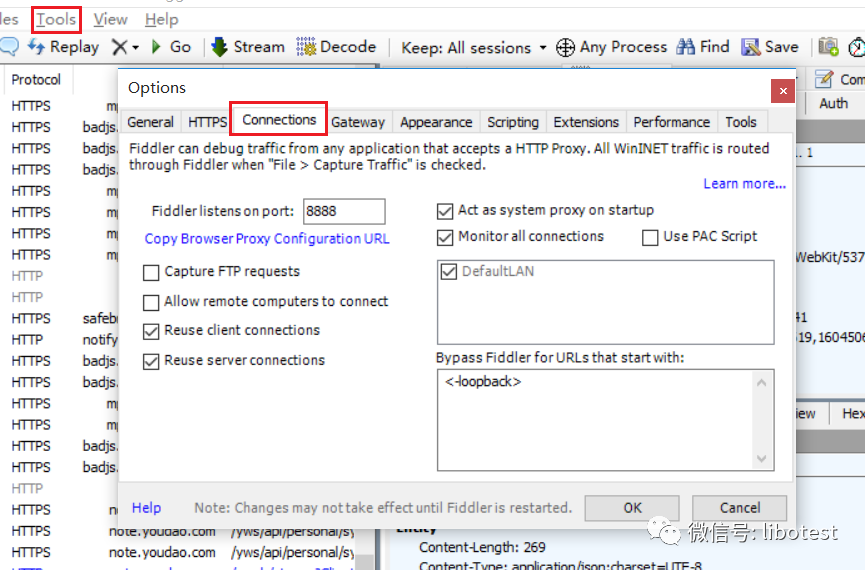The height and width of the screenshot is (570, 865).
Task: Click the Help link in Options dialog
Action: tap(146, 508)
